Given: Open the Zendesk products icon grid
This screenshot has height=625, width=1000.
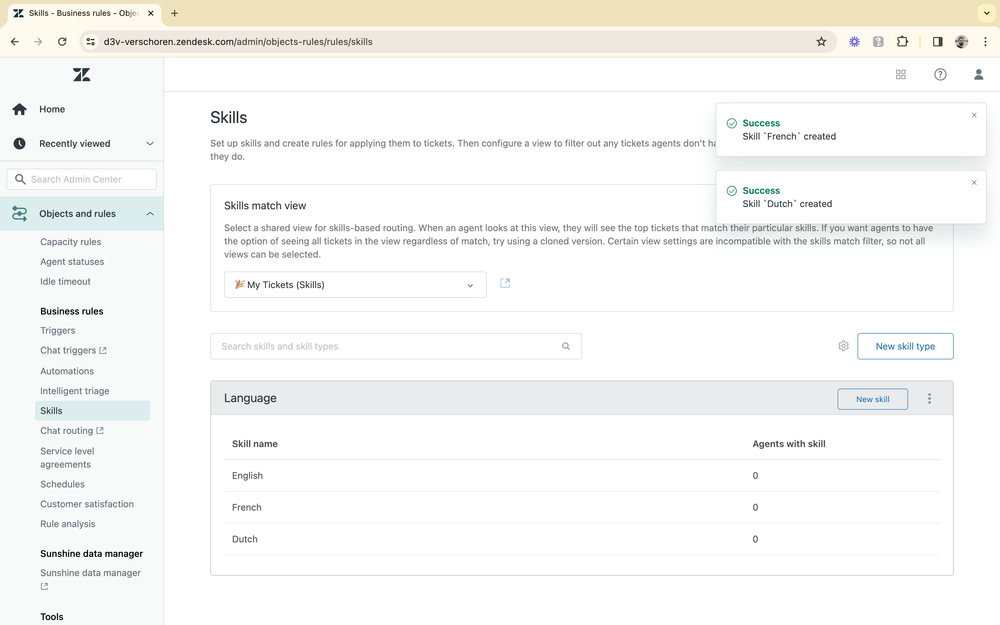Looking at the screenshot, I should point(900,74).
